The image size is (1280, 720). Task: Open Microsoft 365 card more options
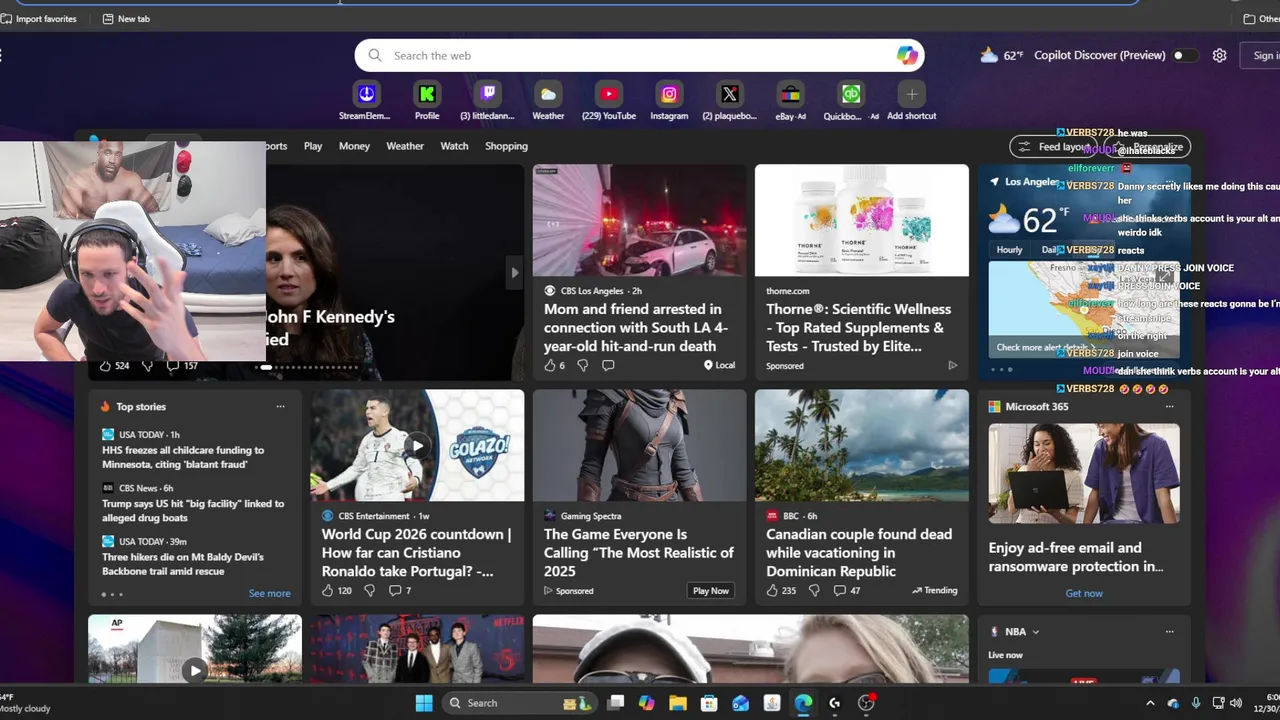[1169, 407]
